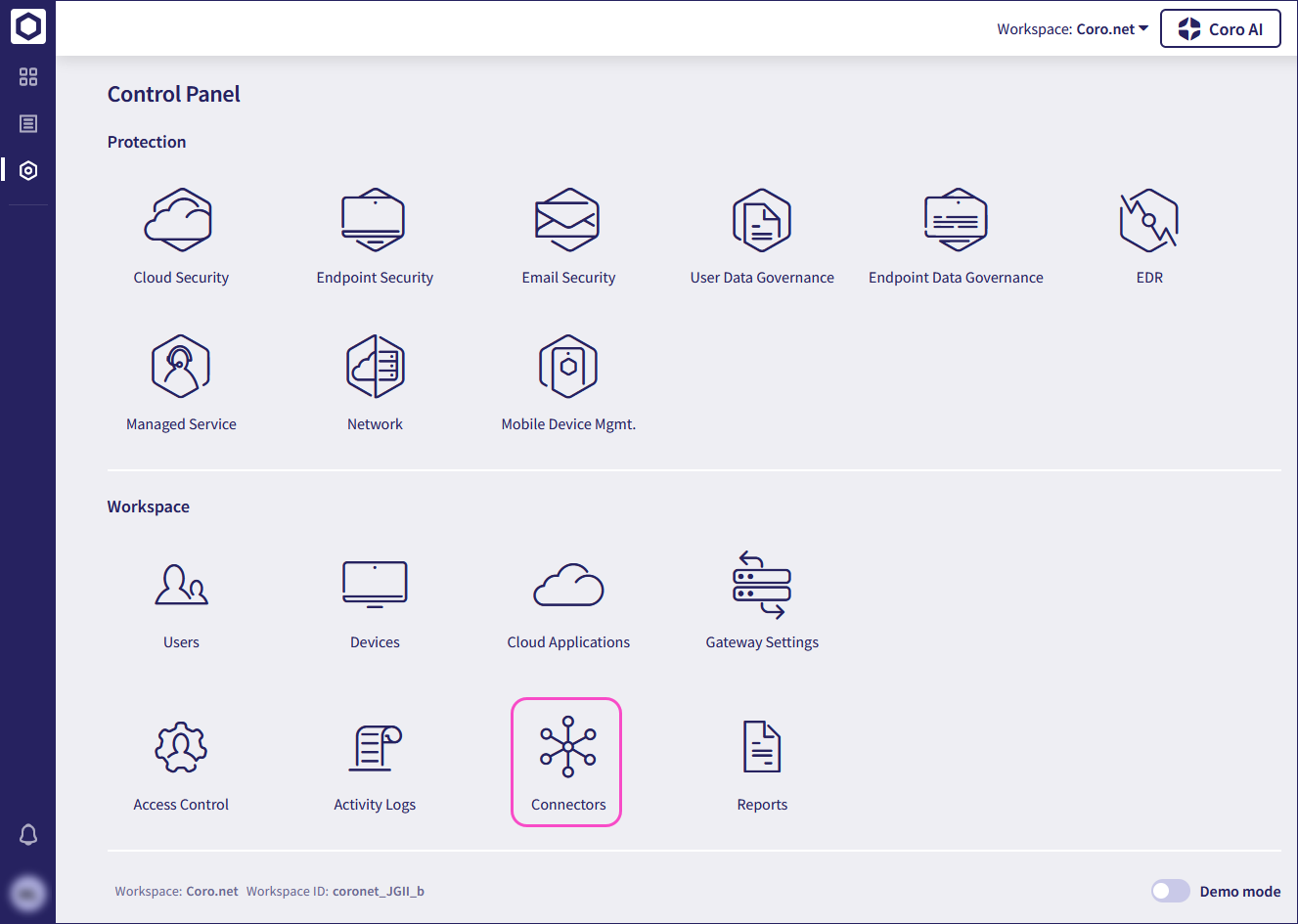Screen dimensions: 1298x924
Task: Open the dashboard grid in sidebar
Action: pyautogui.click(x=28, y=76)
